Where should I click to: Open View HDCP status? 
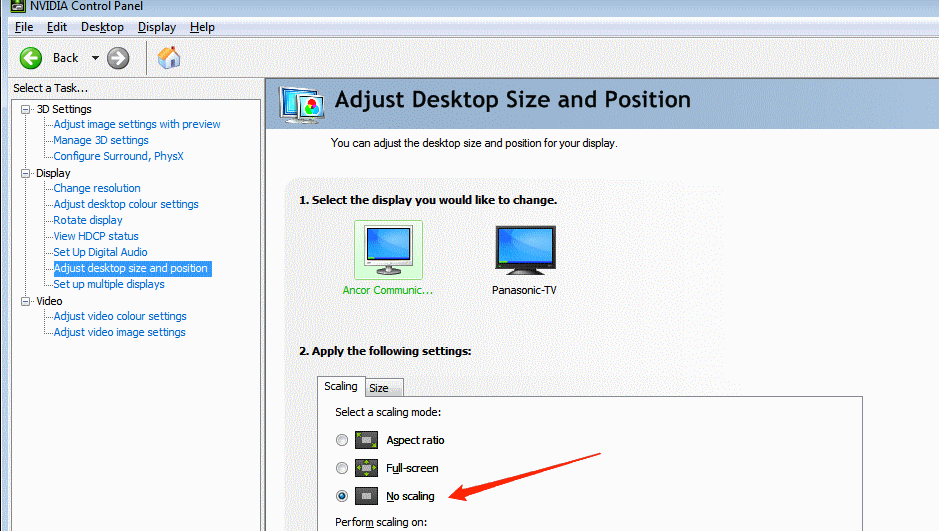coord(96,236)
